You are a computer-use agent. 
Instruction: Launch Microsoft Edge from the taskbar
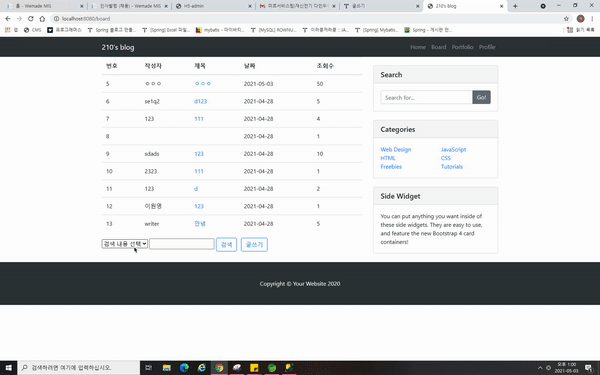tap(184, 368)
